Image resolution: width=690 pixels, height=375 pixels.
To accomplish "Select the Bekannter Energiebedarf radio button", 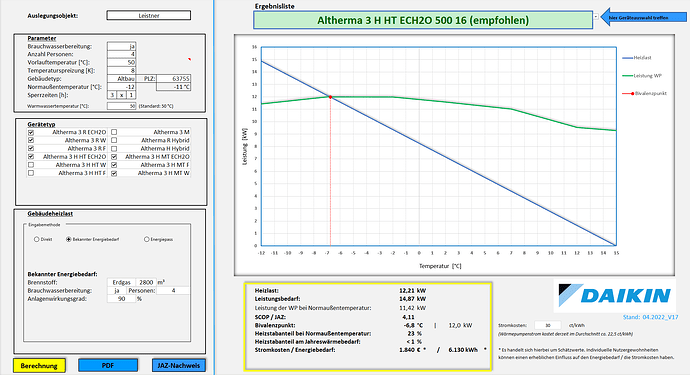I will click(68, 239).
